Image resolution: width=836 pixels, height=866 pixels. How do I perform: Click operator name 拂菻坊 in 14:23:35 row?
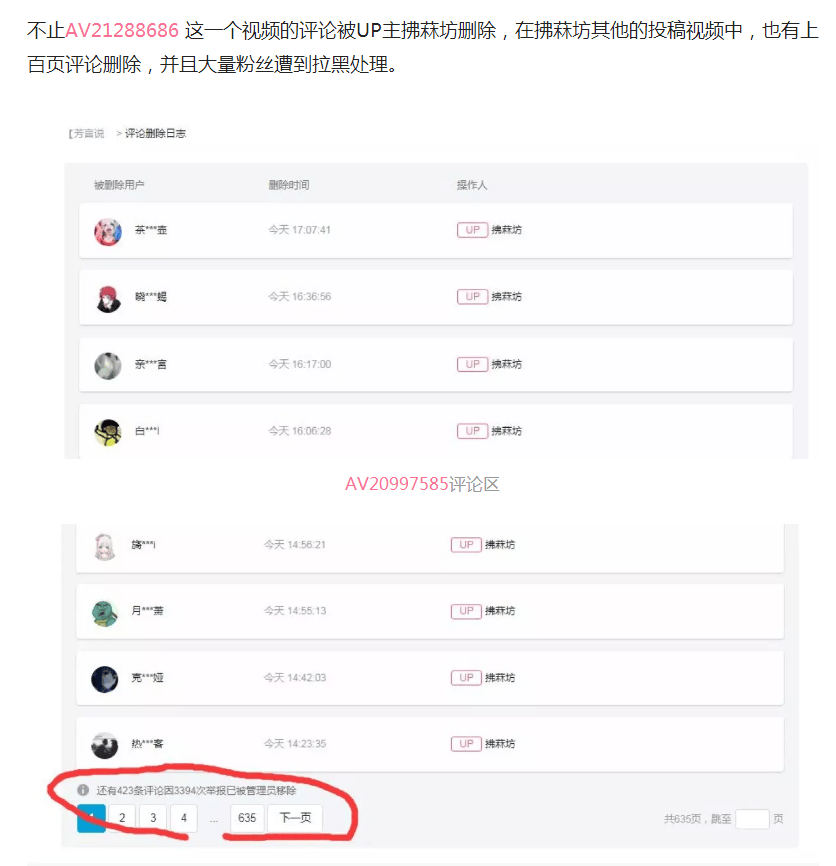[x=500, y=744]
